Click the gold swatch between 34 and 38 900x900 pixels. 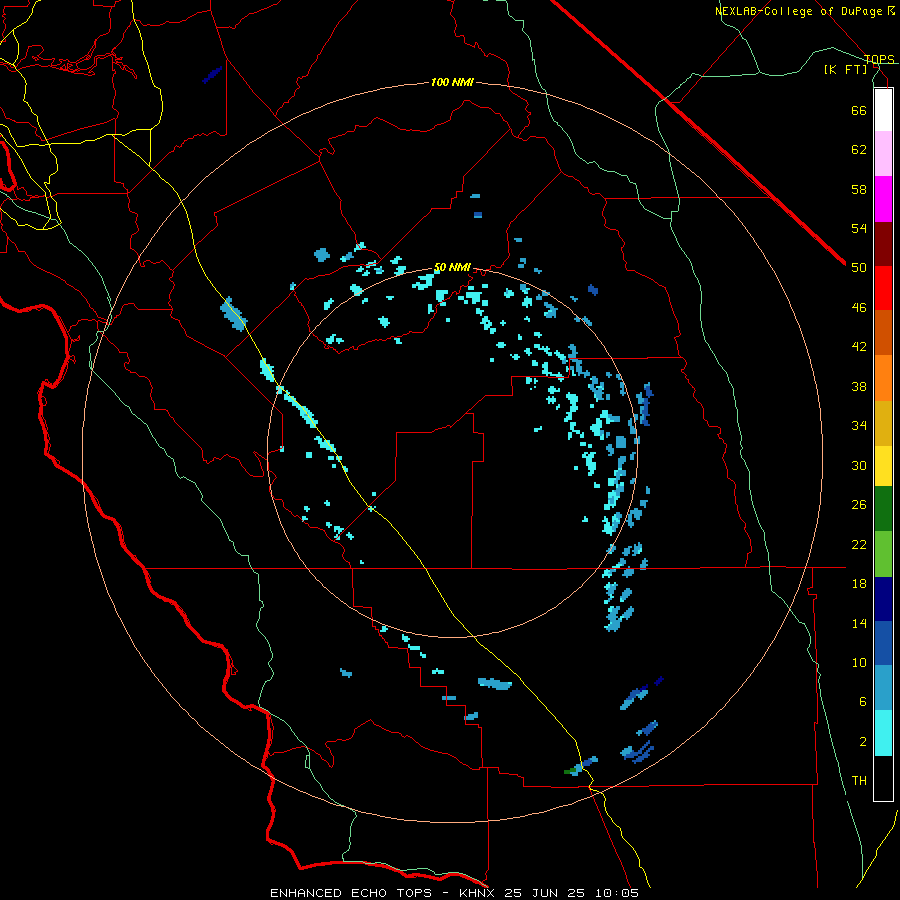click(883, 423)
